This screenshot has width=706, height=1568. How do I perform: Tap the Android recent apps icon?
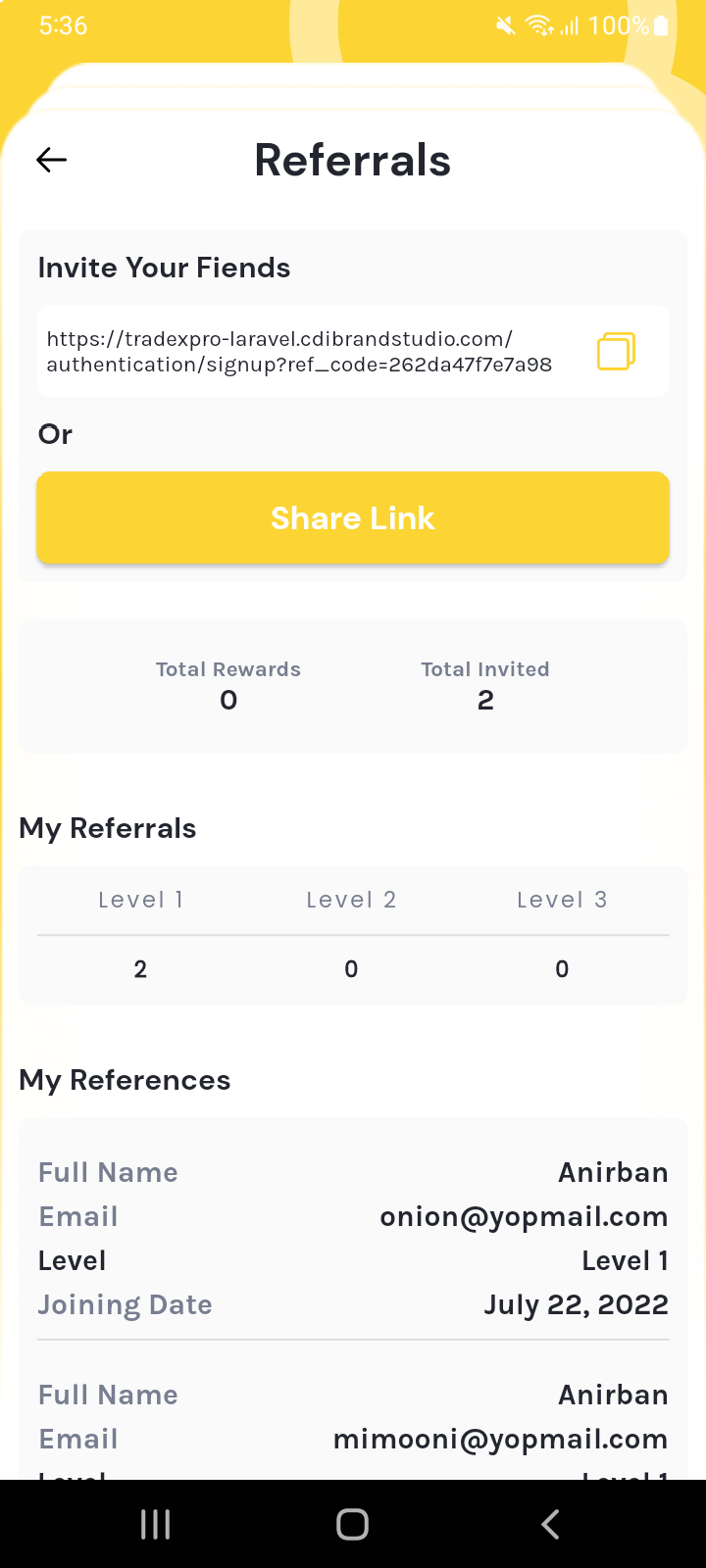pos(155,1524)
